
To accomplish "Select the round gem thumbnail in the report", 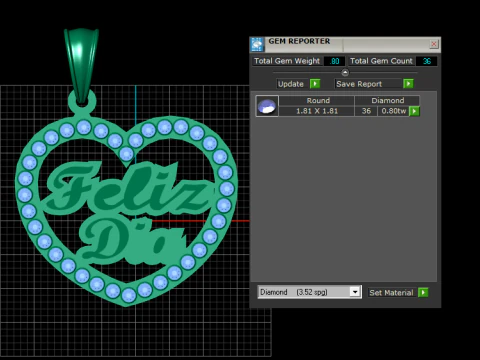I will [267, 106].
